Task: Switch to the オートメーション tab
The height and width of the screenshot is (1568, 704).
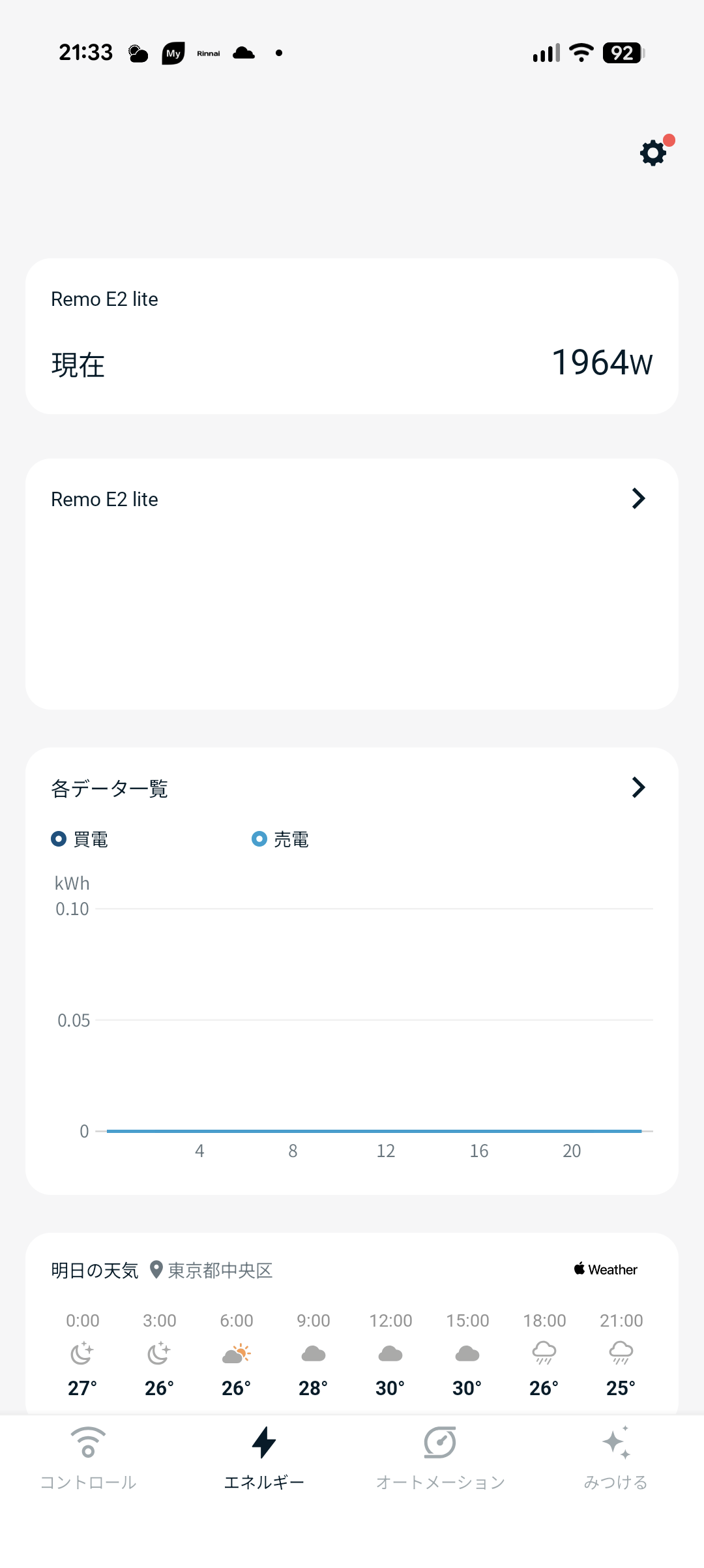Action: click(x=440, y=1482)
